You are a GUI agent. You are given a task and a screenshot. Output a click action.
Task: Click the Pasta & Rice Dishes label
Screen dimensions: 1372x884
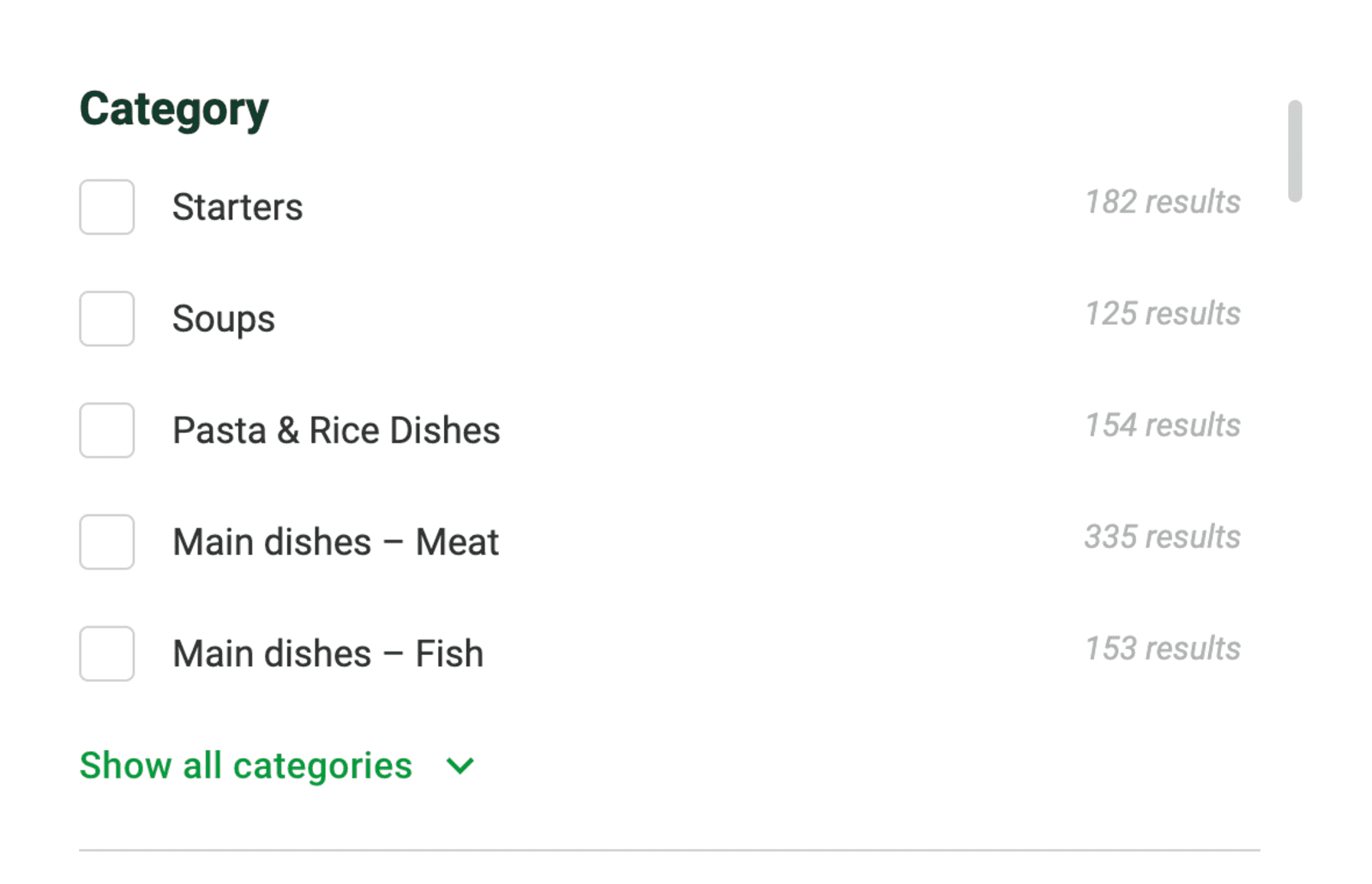click(x=336, y=430)
